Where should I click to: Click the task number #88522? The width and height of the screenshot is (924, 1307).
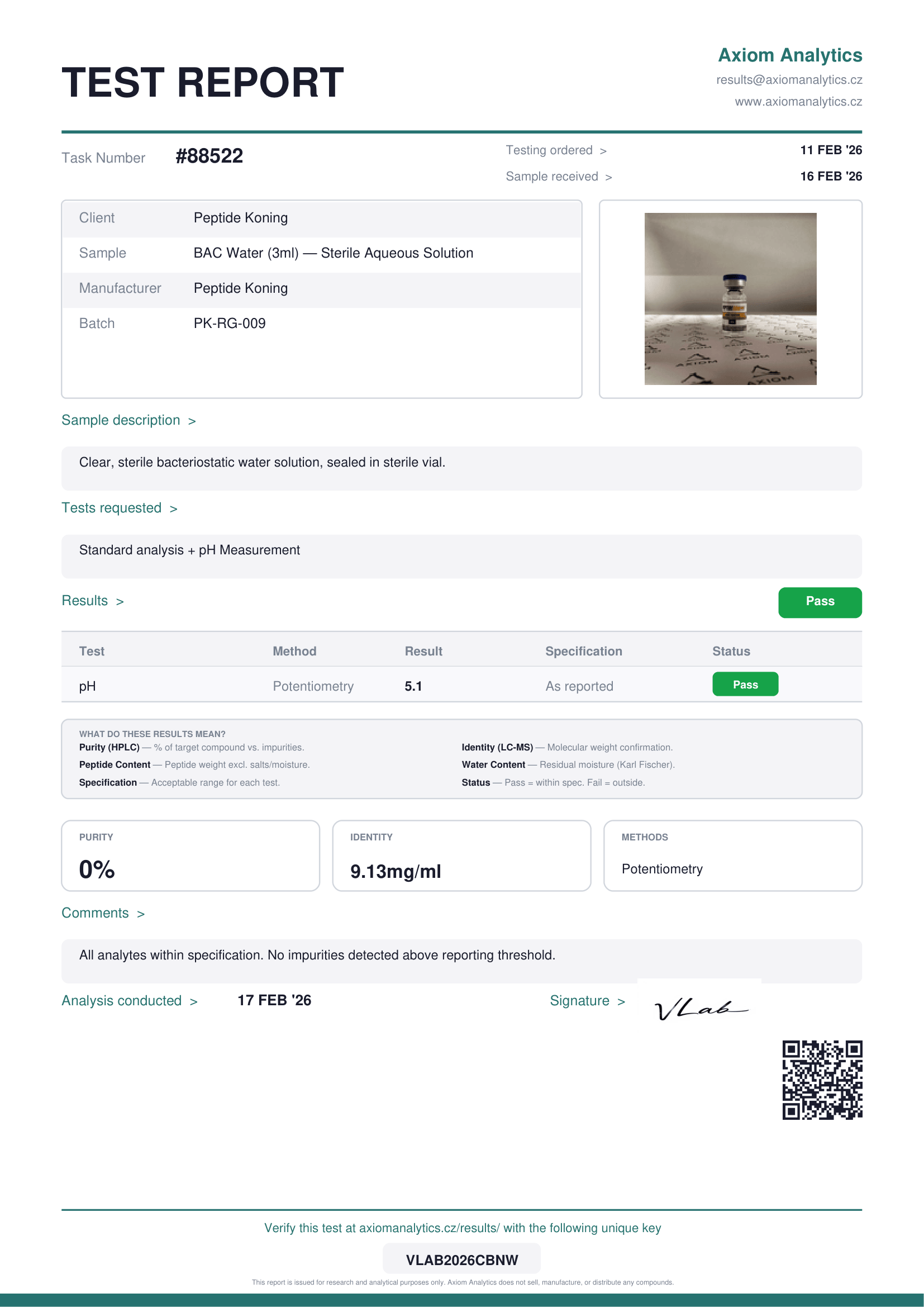point(209,156)
